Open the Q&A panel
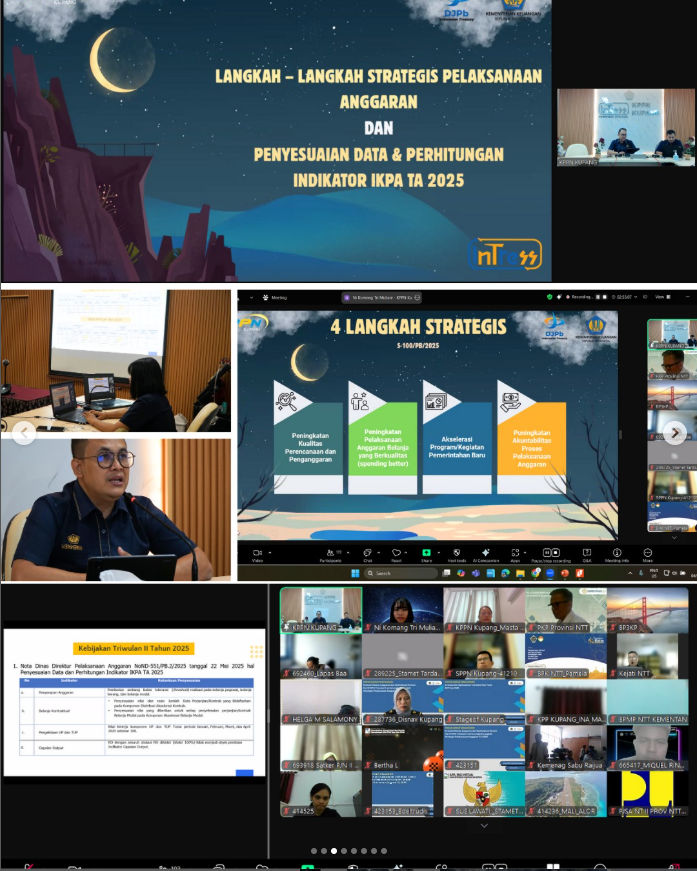Screen dimensions: 697x871 coord(586,553)
